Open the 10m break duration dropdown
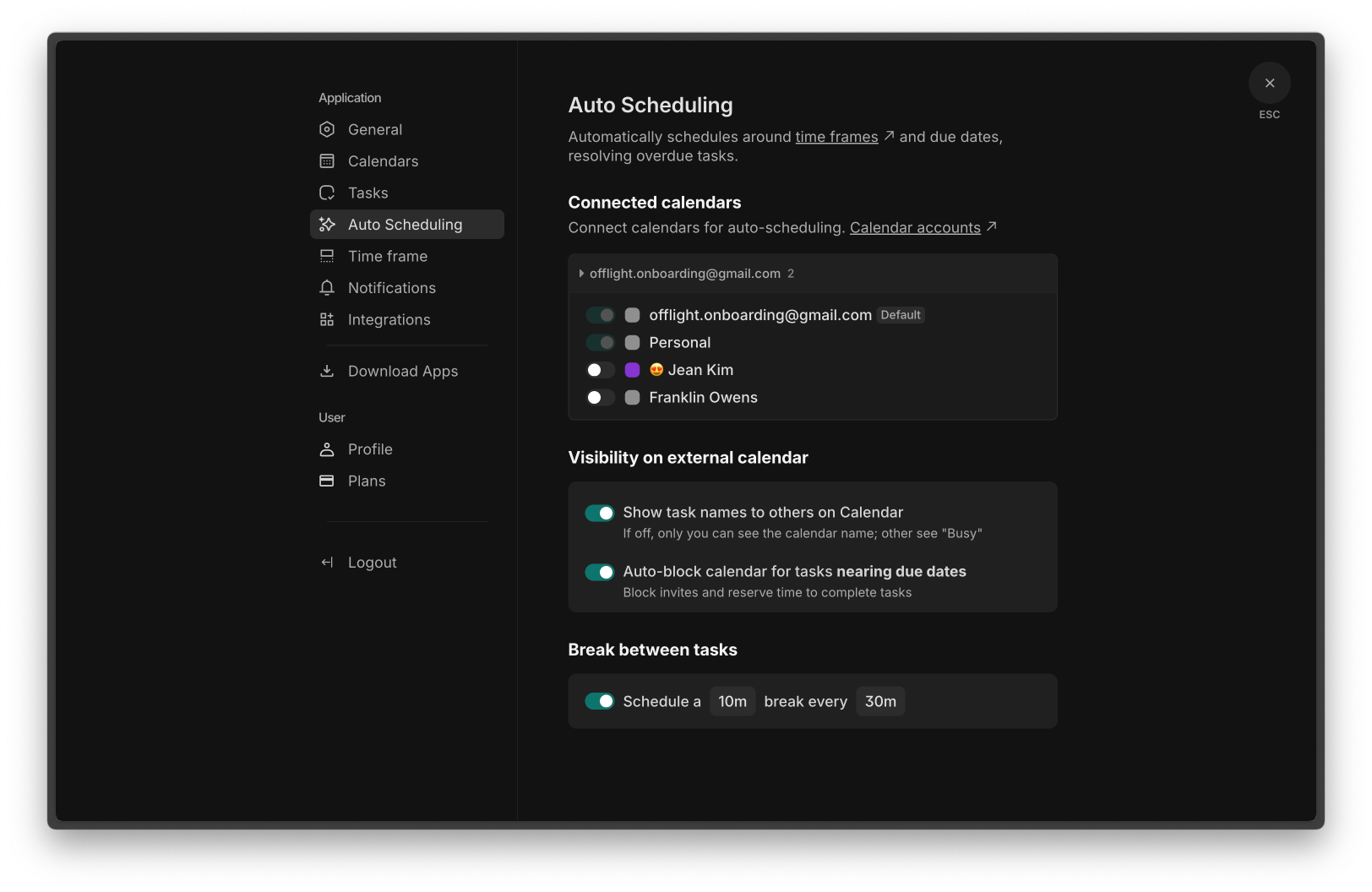Image resolution: width=1372 pixels, height=892 pixels. point(732,701)
